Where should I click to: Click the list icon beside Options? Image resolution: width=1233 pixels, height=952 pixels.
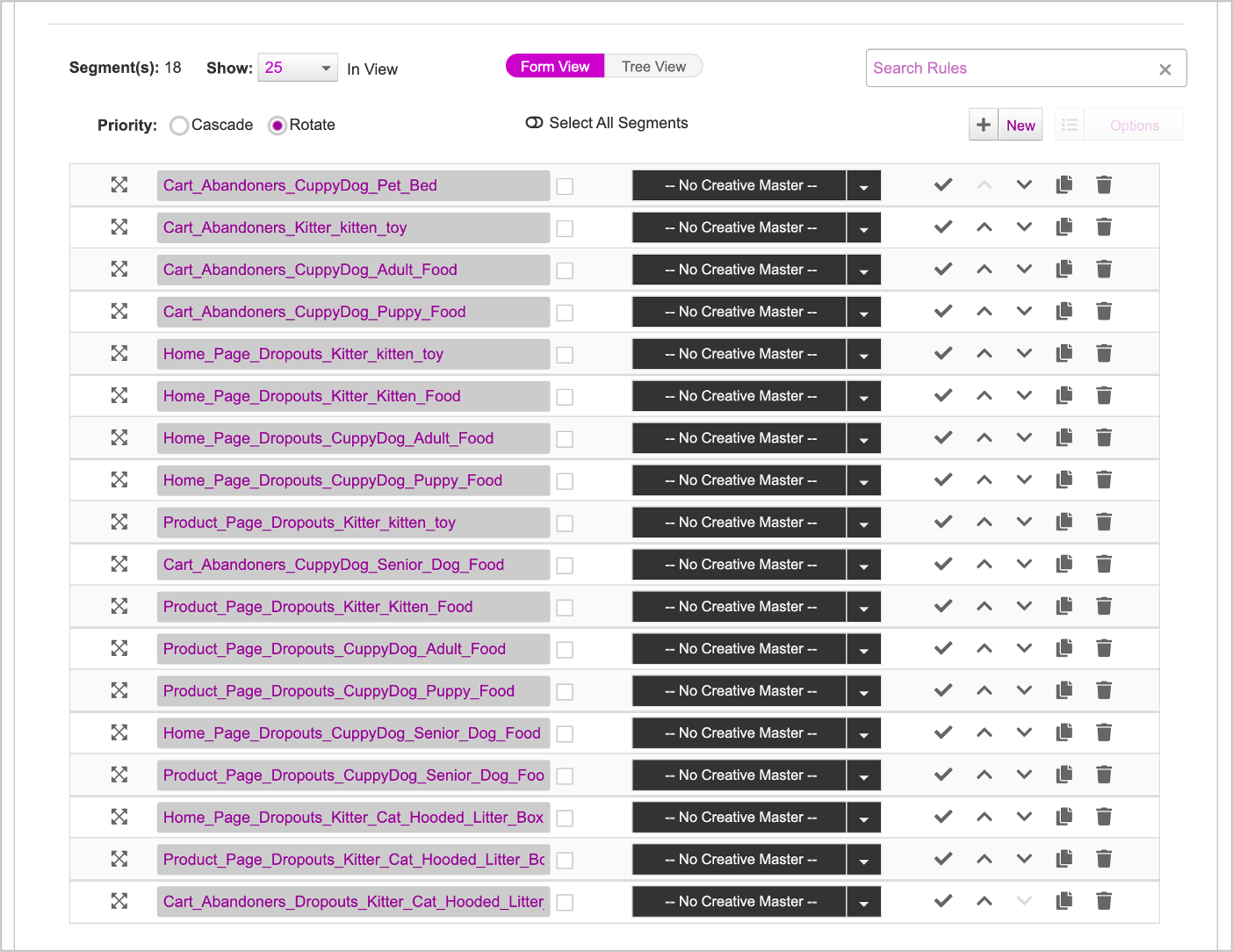(1070, 125)
